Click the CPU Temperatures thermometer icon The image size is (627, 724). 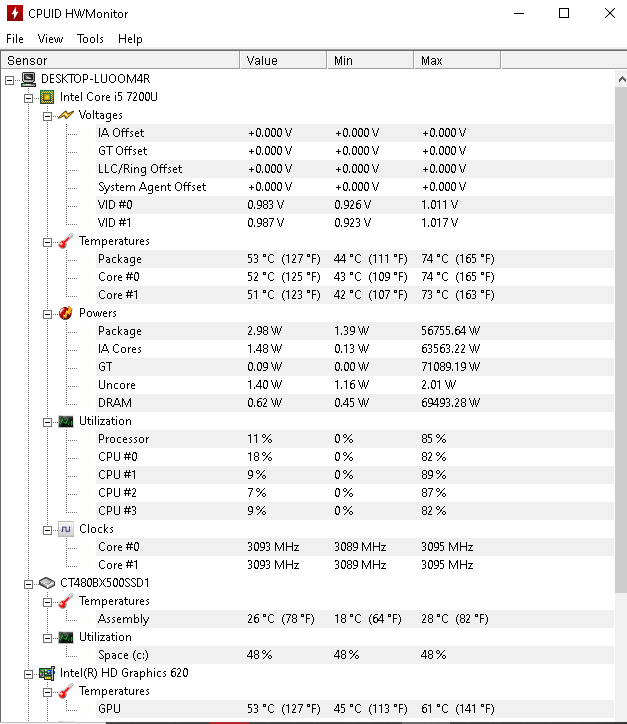[x=66, y=241]
